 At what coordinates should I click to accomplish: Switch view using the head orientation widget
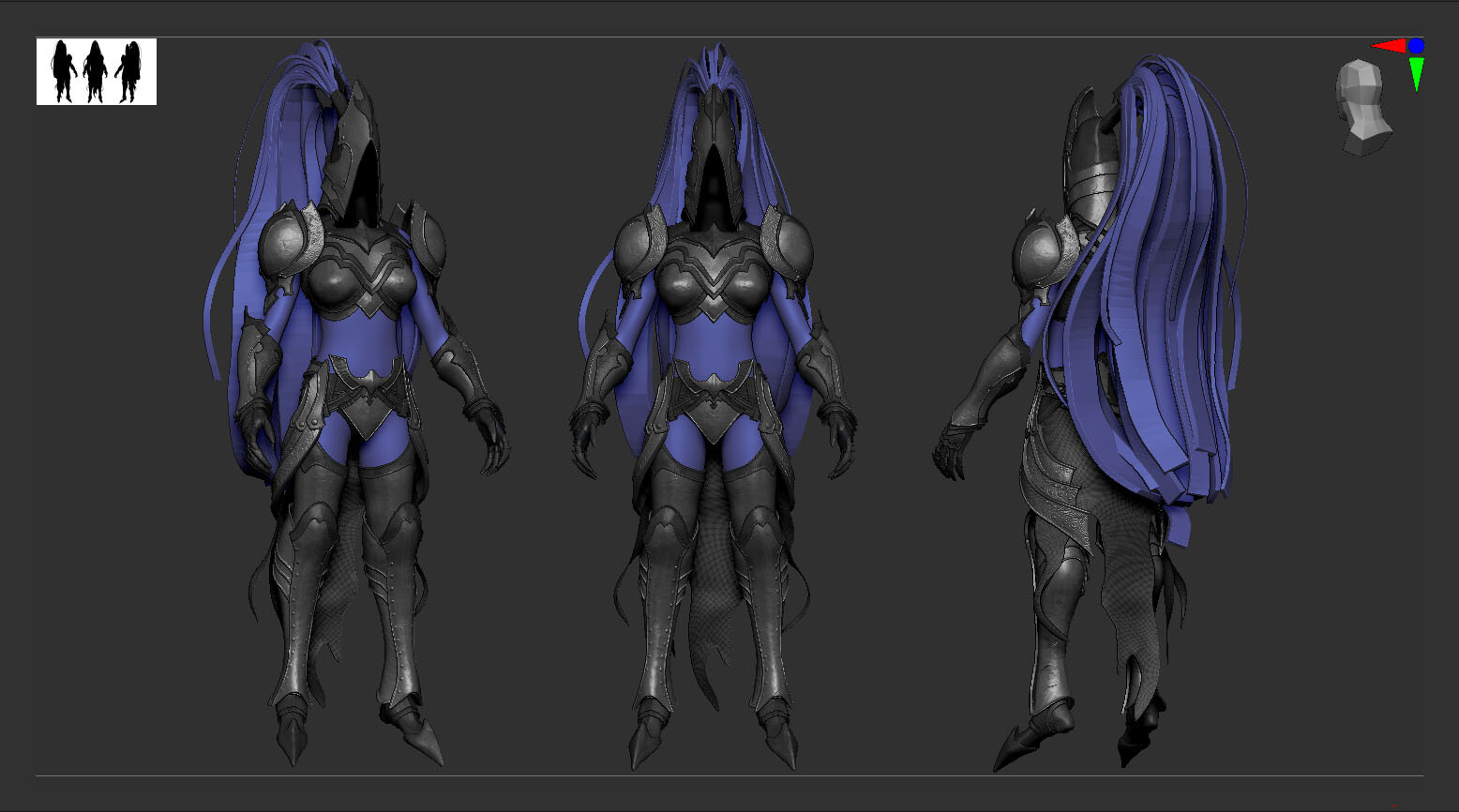1361,108
